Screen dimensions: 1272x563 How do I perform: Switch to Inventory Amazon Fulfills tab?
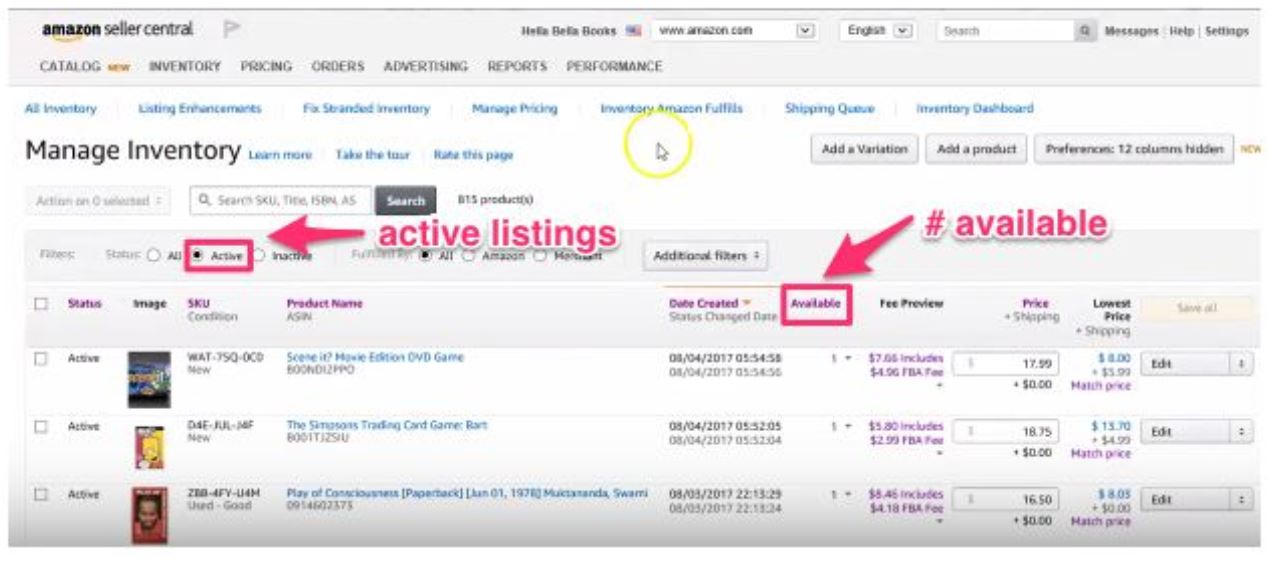tap(671, 108)
